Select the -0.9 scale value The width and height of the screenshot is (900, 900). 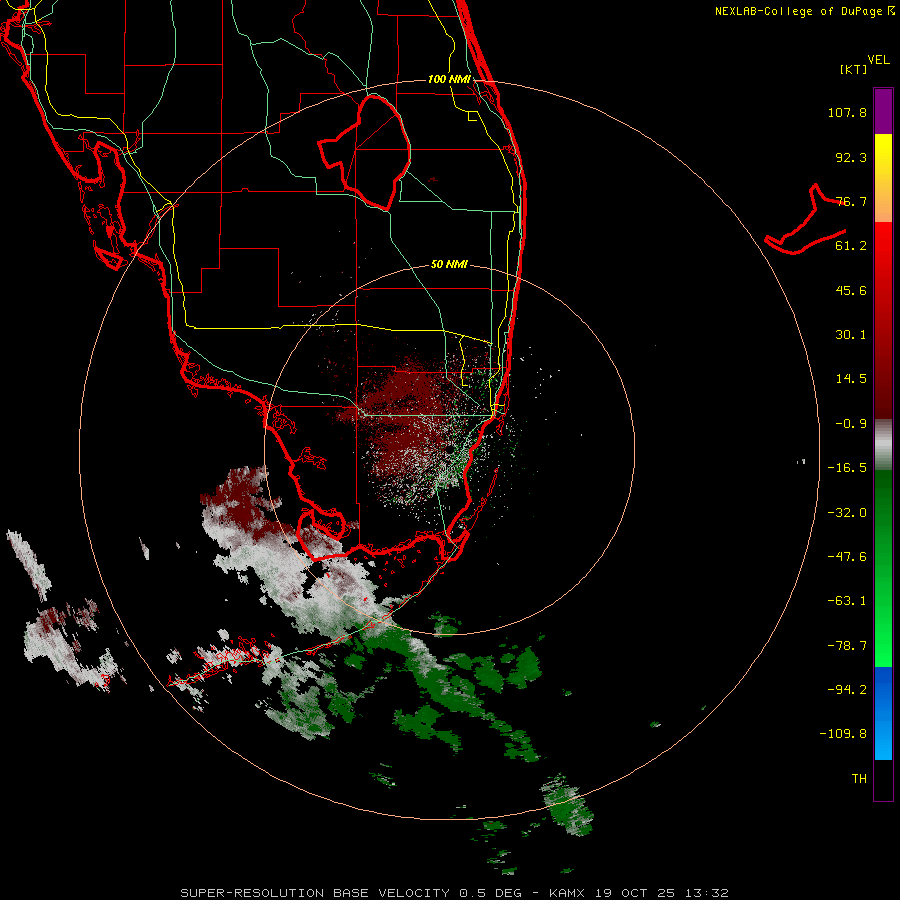click(851, 424)
